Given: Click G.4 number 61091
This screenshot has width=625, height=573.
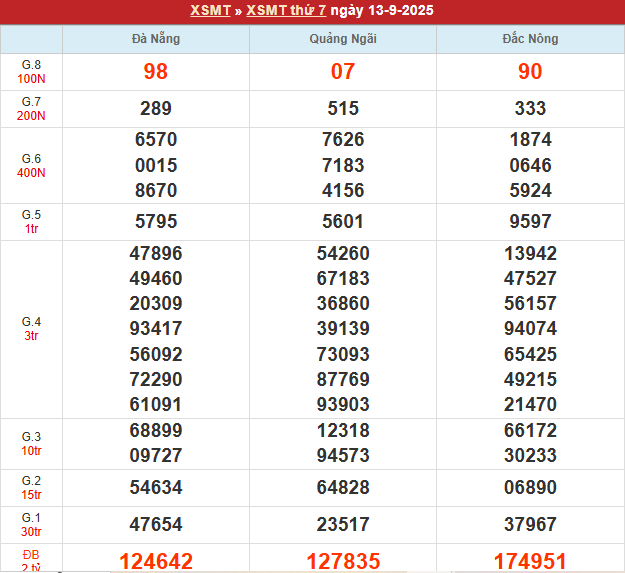Looking at the screenshot, I should [156, 404].
